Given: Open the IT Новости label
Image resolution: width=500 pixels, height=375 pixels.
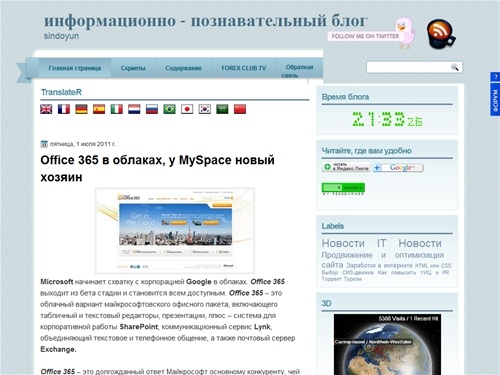Looking at the screenshot, I should click(409, 243).
